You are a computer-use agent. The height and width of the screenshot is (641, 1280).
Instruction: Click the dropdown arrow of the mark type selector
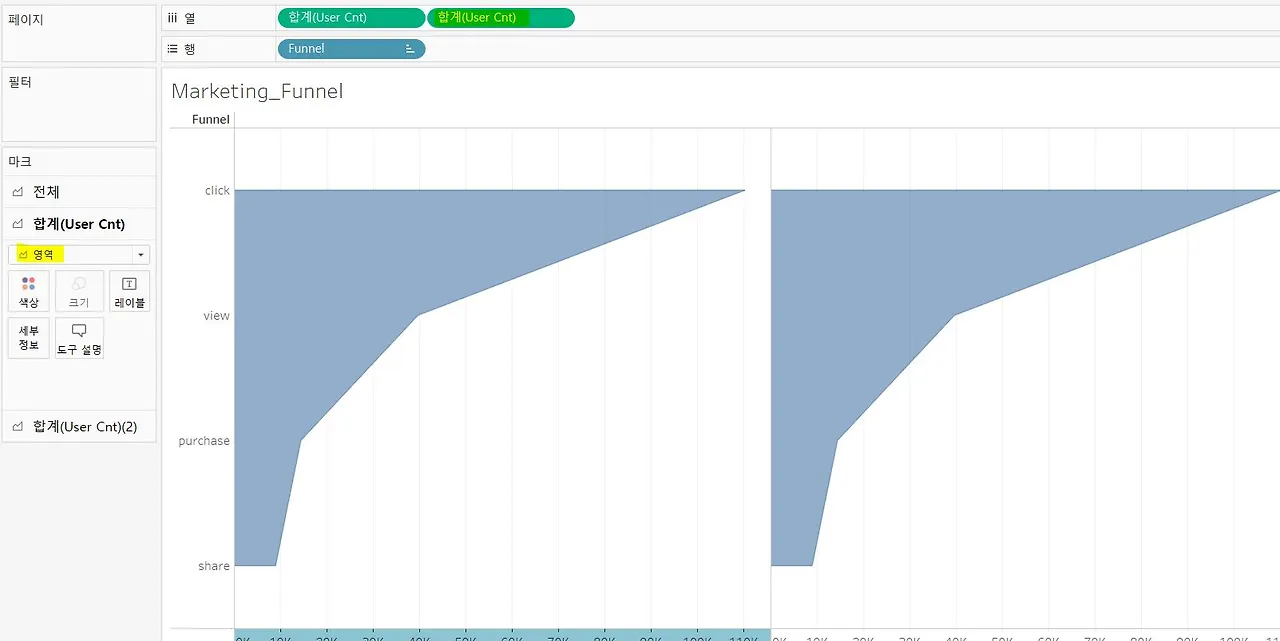(x=141, y=255)
